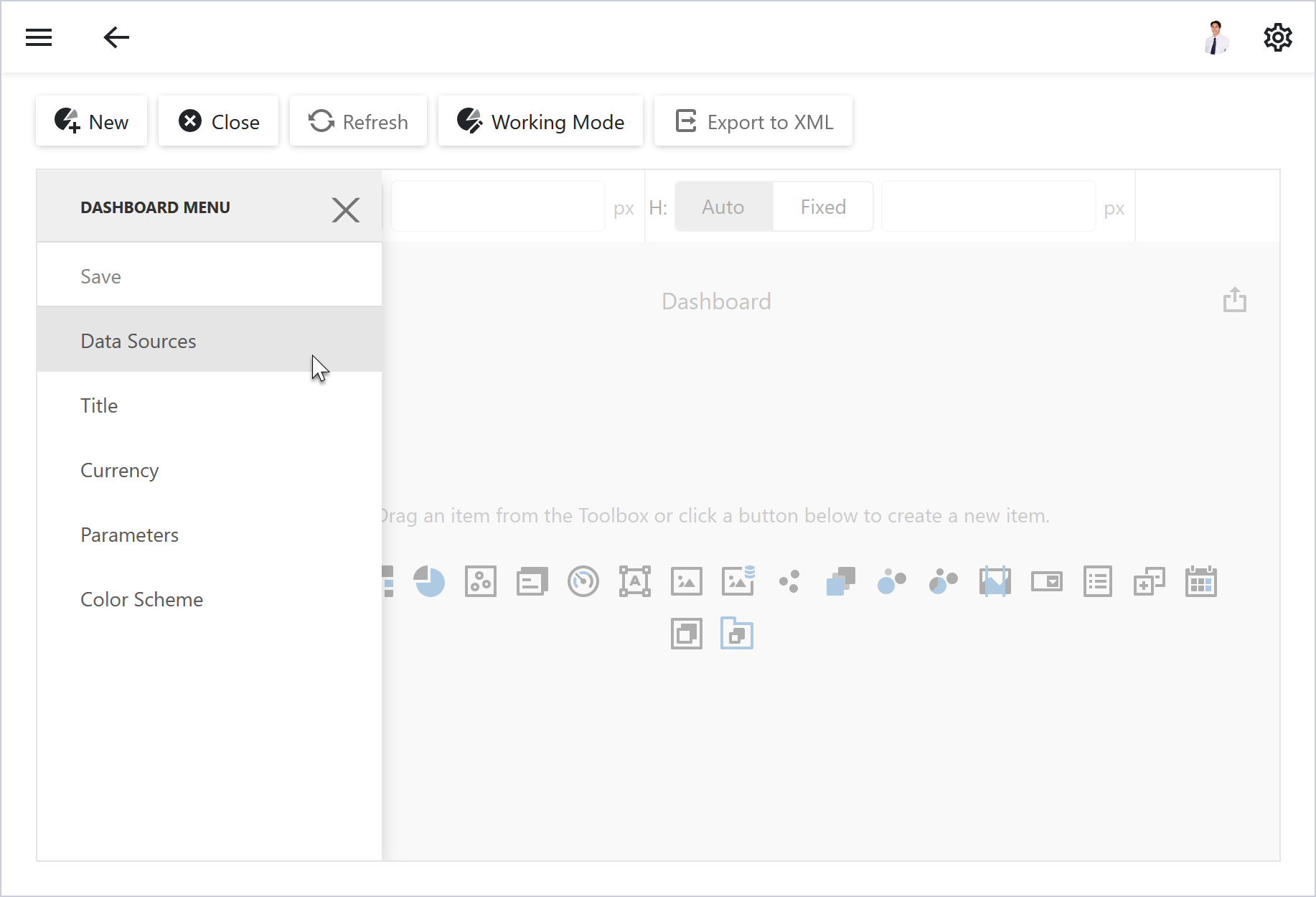Select Color Scheme menu entry

pos(141,599)
